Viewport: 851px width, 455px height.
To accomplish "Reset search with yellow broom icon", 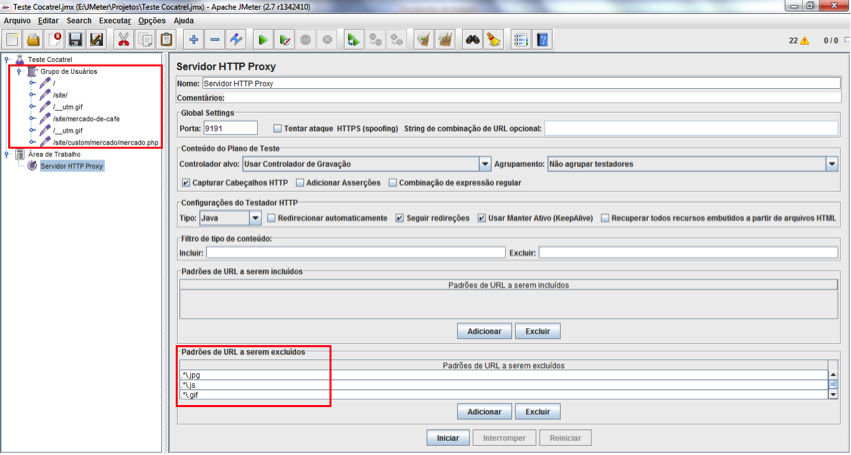I will pos(493,40).
